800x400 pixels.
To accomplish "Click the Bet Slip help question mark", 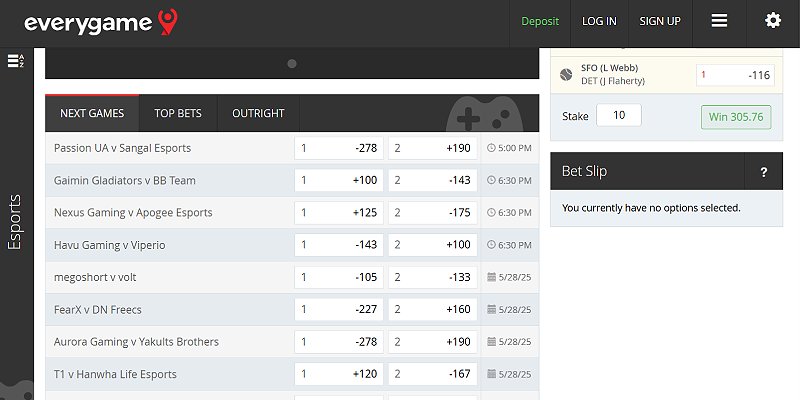I will (x=764, y=172).
